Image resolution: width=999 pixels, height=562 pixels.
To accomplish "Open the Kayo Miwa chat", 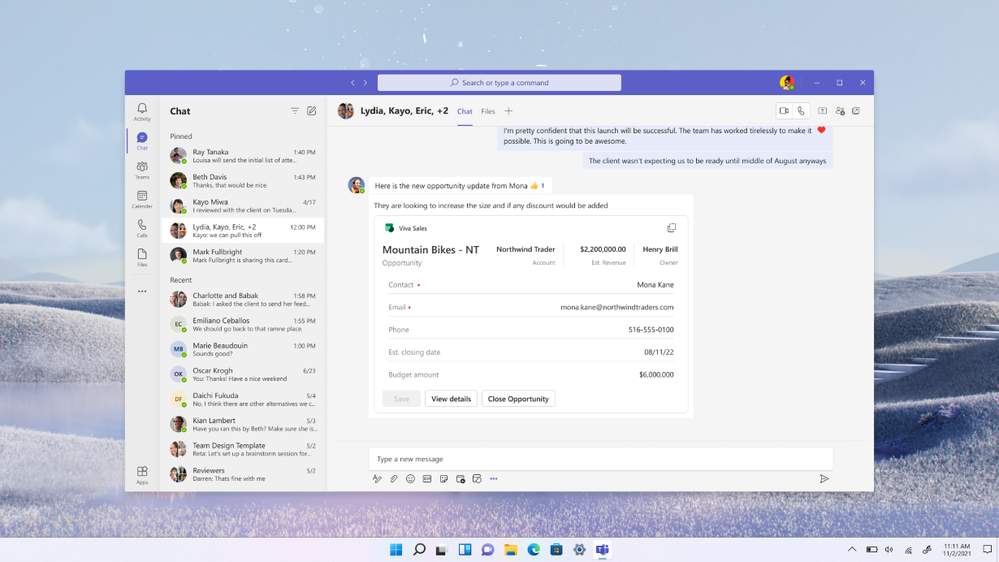I will click(x=243, y=205).
